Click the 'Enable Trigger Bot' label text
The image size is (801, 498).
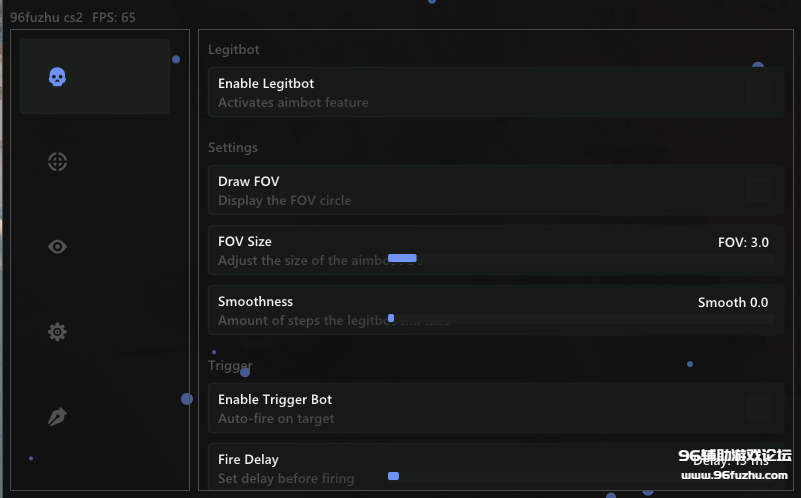[x=275, y=400]
